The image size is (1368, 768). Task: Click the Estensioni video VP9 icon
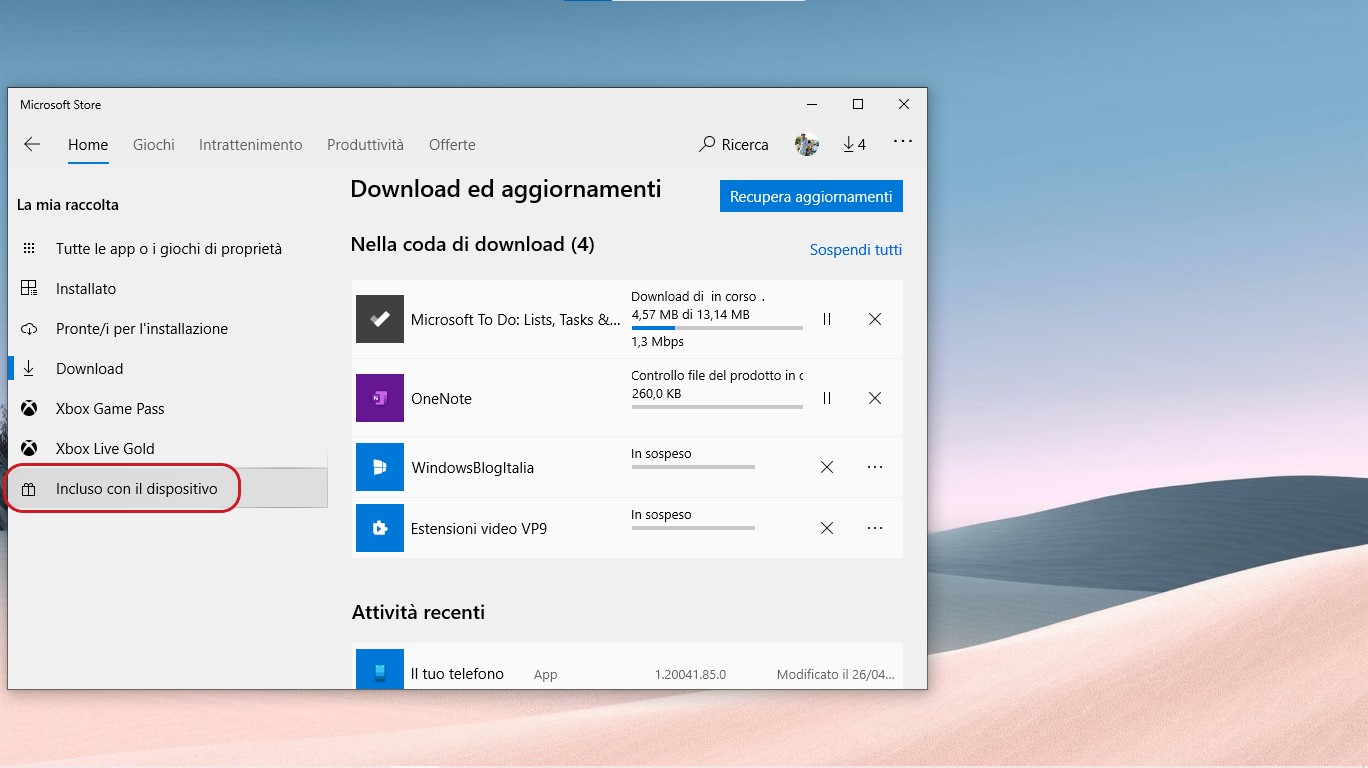[380, 528]
